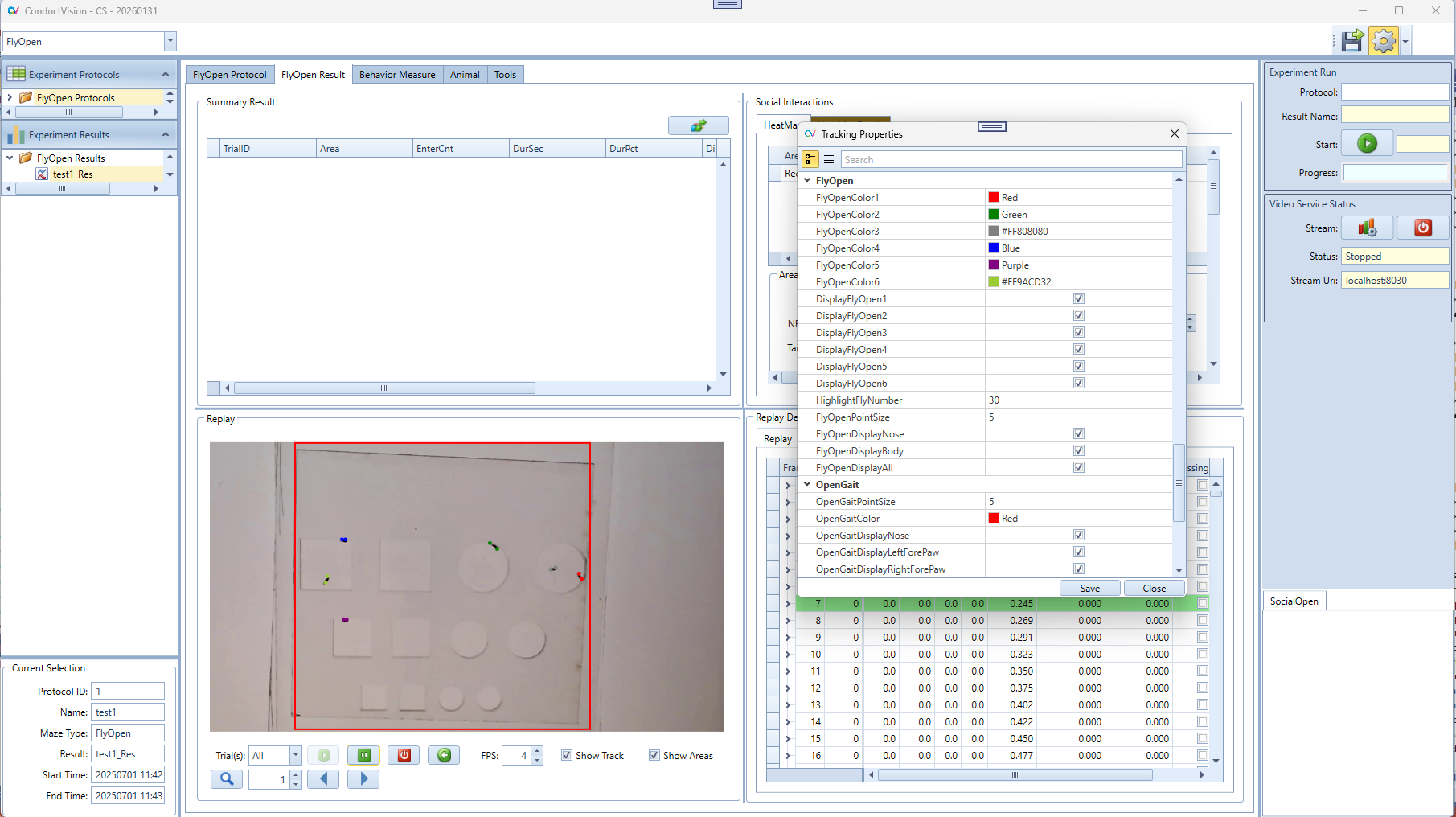Screen dimensions: 1456x817
Task: Stop the video stream with red power button
Action: [x=1422, y=228]
